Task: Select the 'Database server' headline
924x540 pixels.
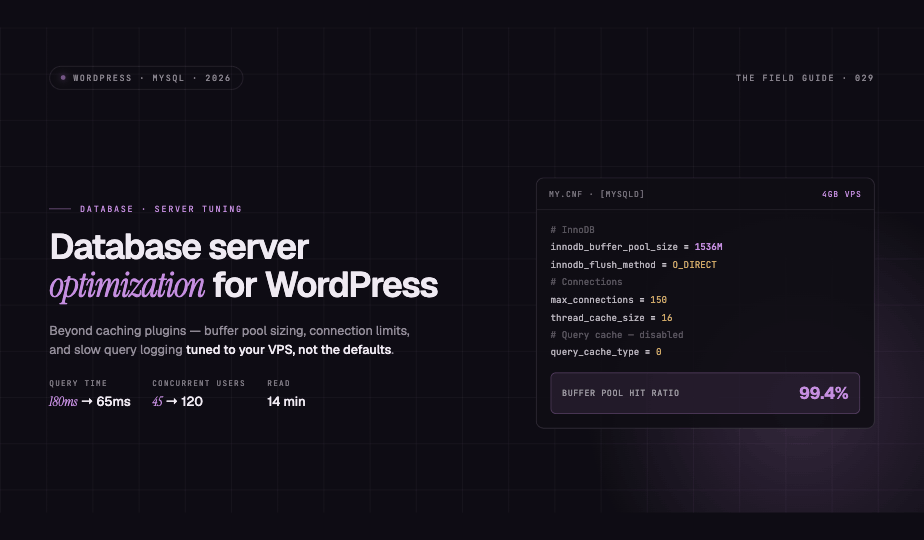Action: [x=179, y=246]
